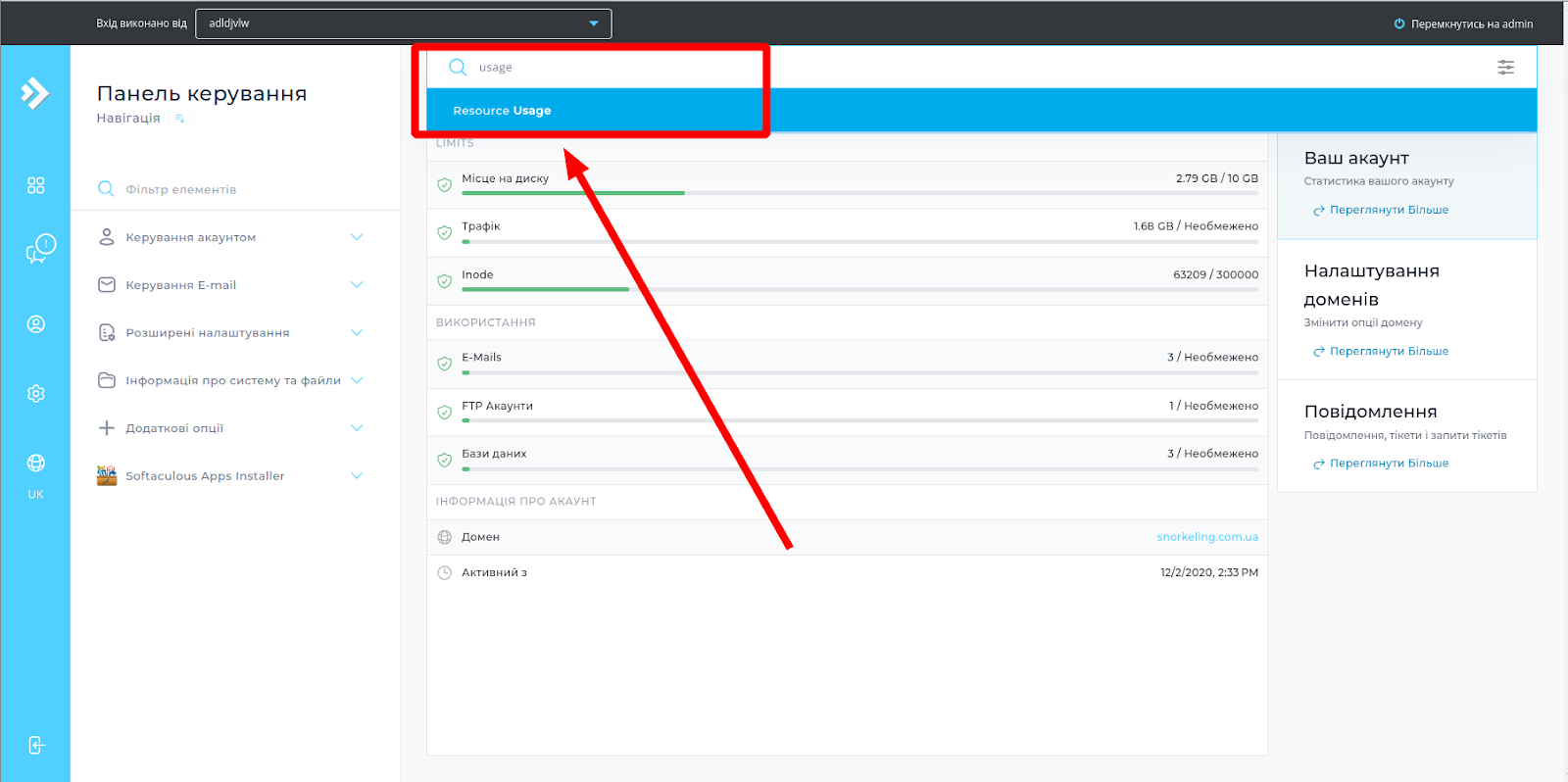Open the dashboard grid icon in sidebar
The image size is (1568, 782).
click(35, 185)
